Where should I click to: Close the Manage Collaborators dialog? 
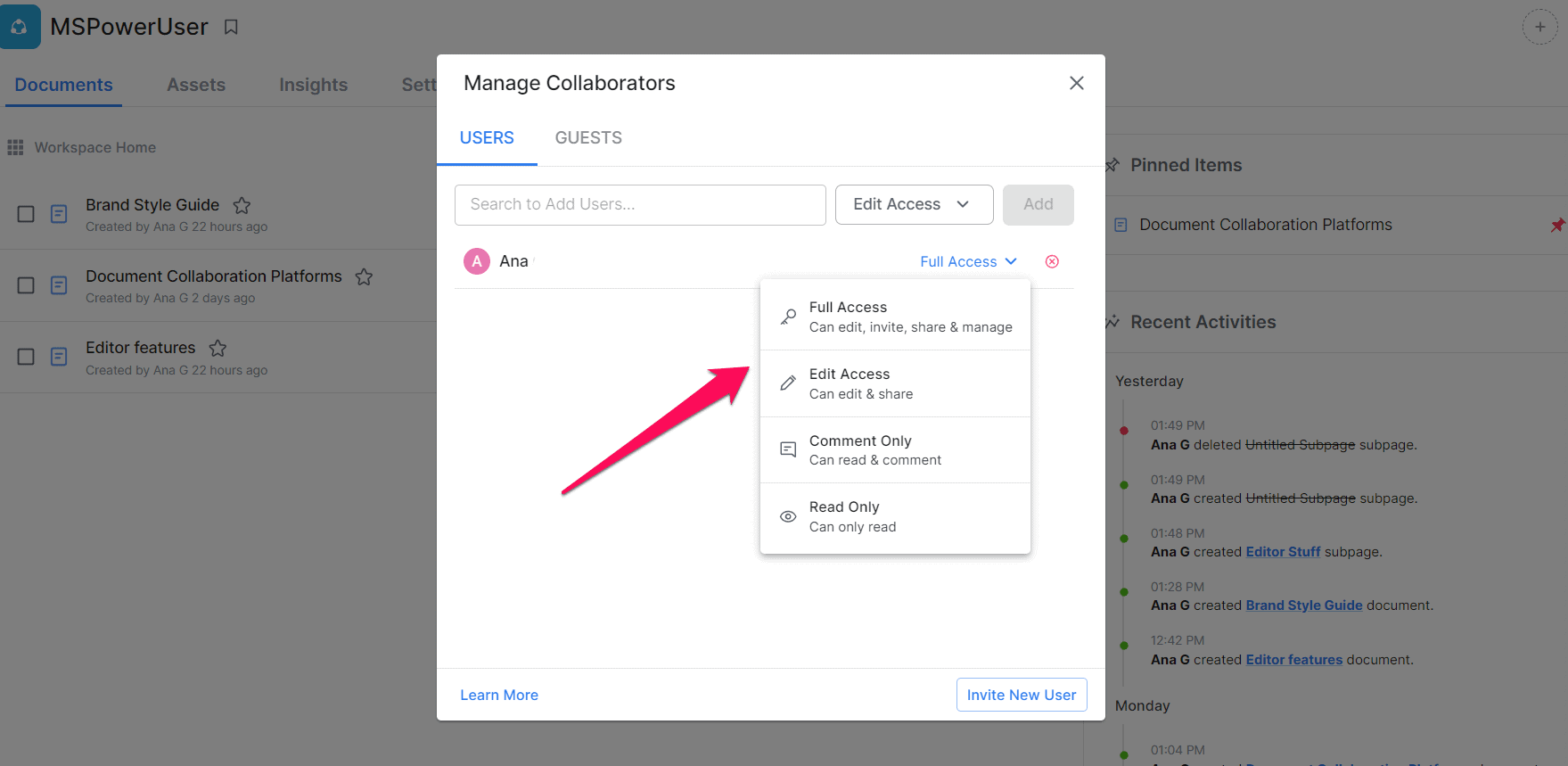1076,83
